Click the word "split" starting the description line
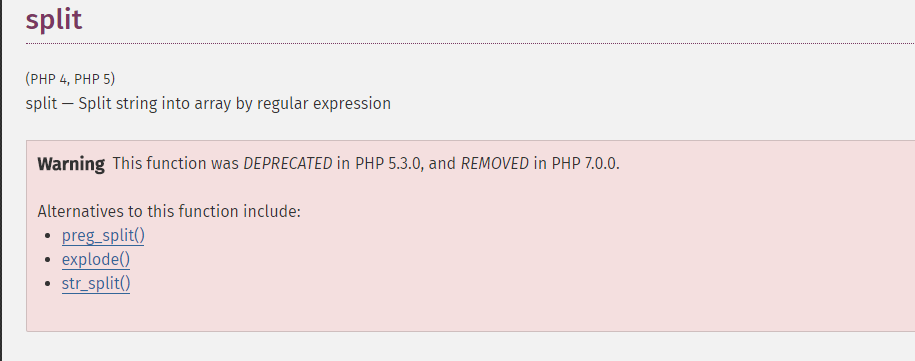 pyautogui.click(x=41, y=104)
